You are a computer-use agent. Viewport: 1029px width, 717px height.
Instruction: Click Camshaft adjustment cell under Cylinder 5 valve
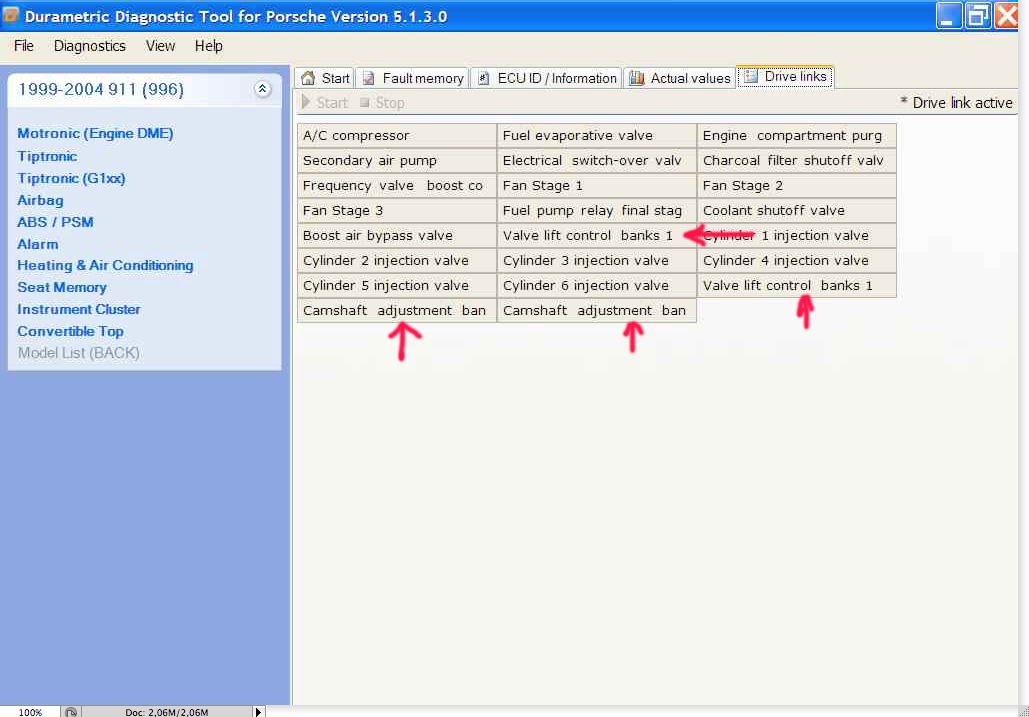397,310
